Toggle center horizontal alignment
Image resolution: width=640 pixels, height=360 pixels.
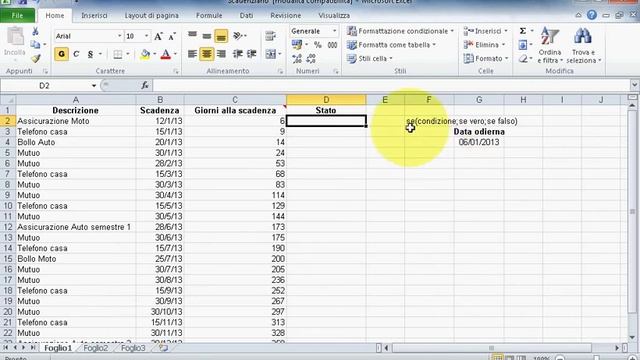[207, 54]
